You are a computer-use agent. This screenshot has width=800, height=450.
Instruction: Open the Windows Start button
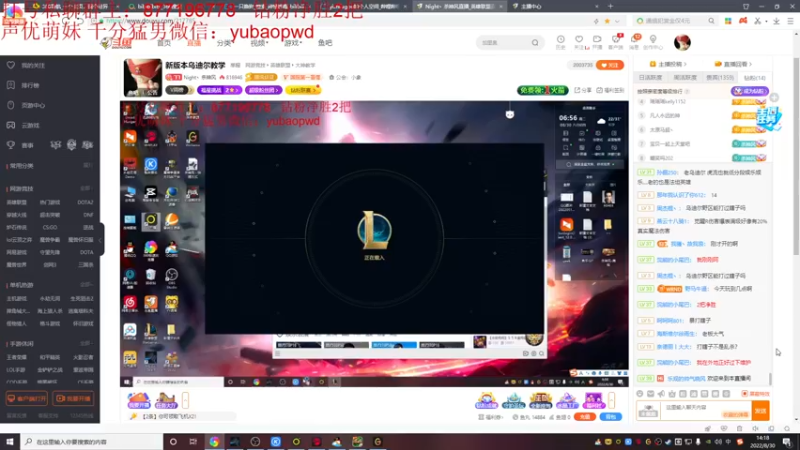click(10, 442)
